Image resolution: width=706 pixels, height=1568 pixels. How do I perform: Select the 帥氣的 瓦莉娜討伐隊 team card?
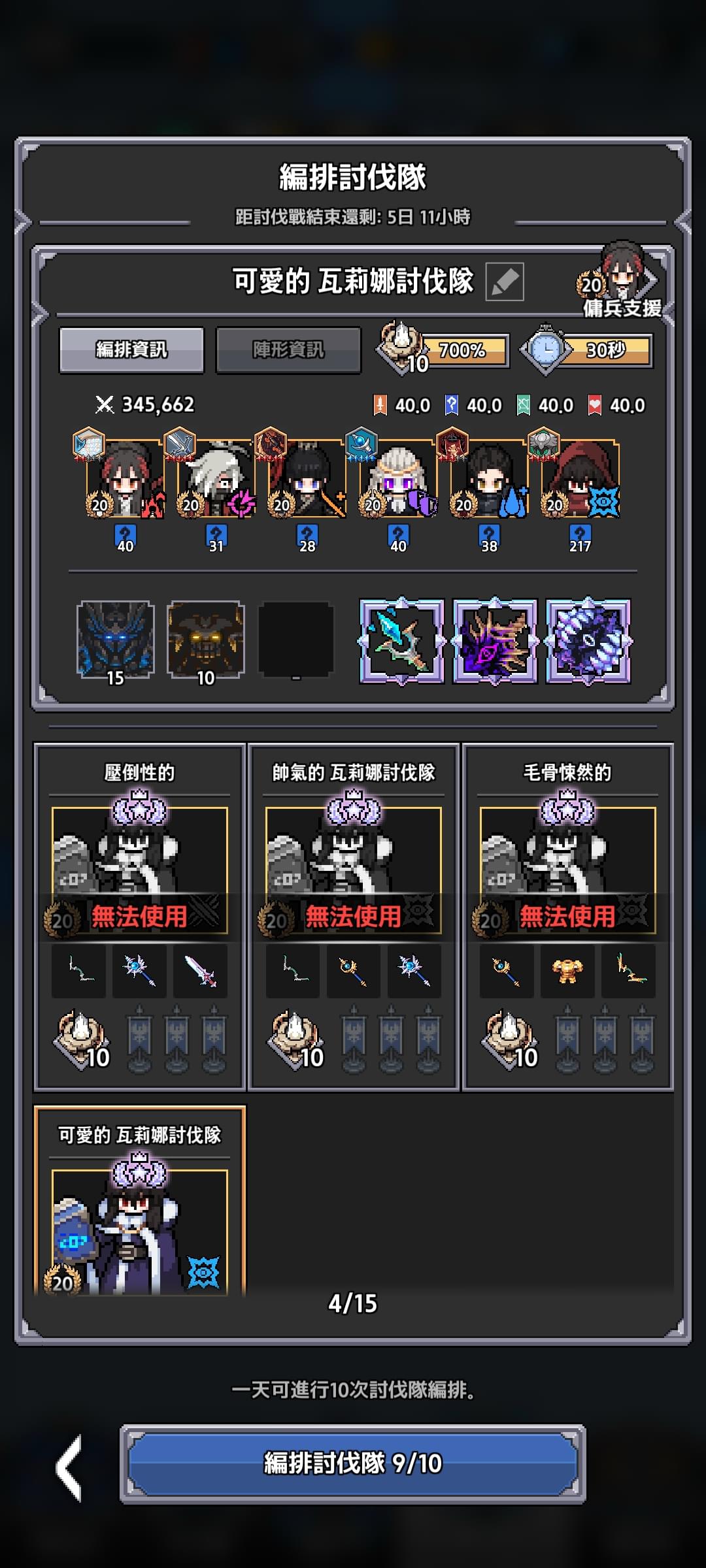(x=354, y=917)
